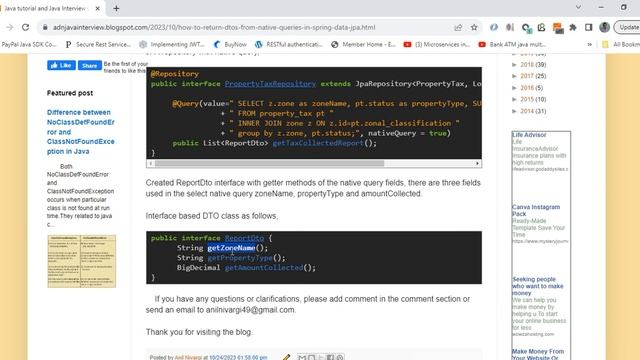Click getTaxCollectedReport in the code block
The height and width of the screenshot is (360, 640).
(x=318, y=143)
